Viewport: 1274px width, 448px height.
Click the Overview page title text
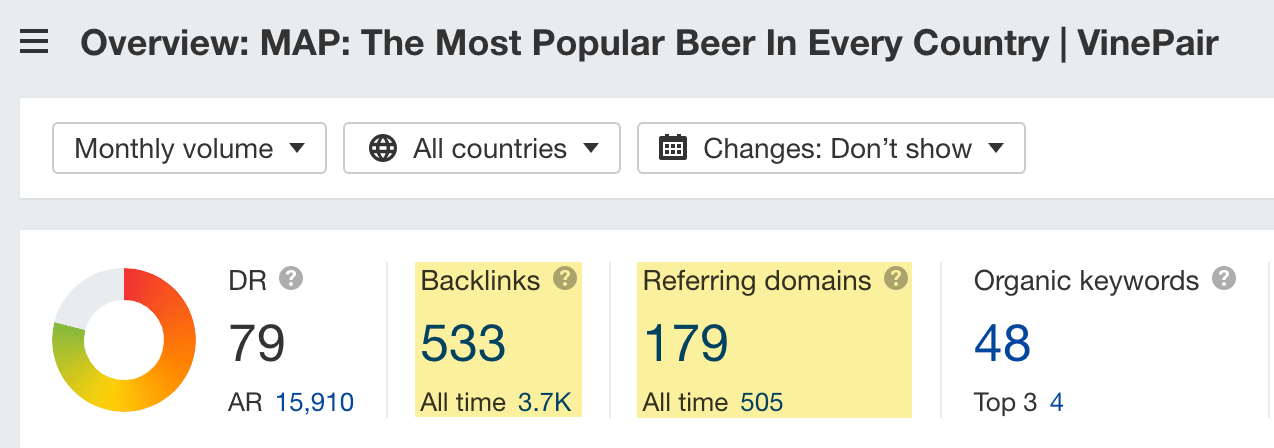[x=649, y=44]
